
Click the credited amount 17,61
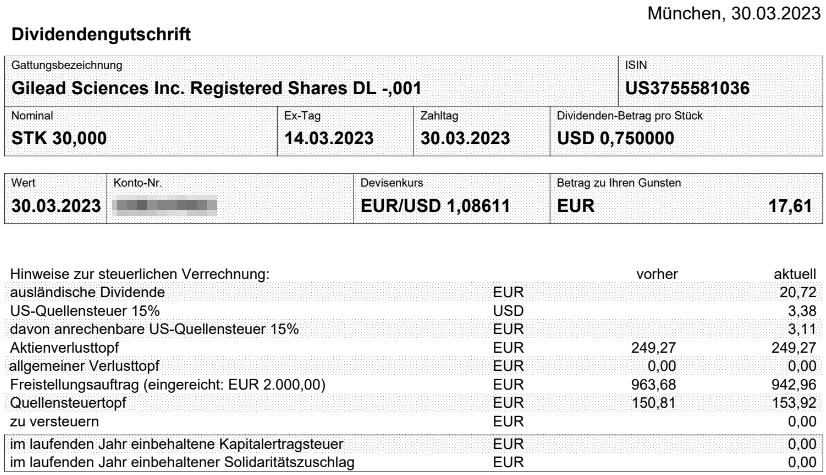pos(790,205)
